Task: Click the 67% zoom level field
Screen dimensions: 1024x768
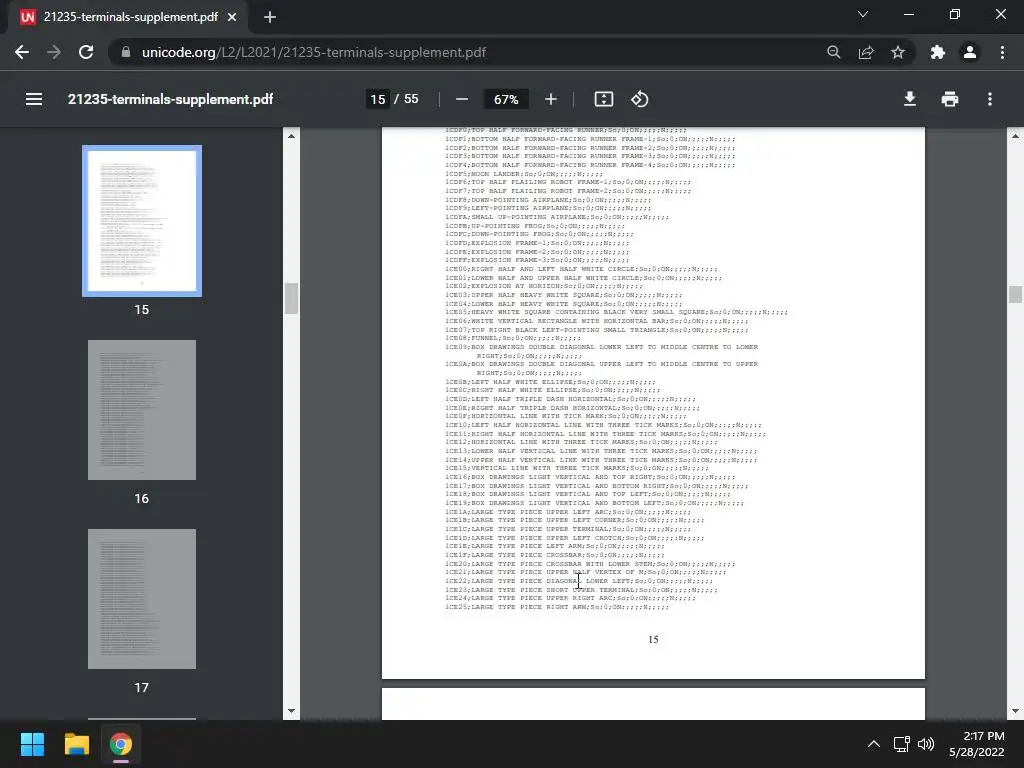Action: pyautogui.click(x=506, y=99)
